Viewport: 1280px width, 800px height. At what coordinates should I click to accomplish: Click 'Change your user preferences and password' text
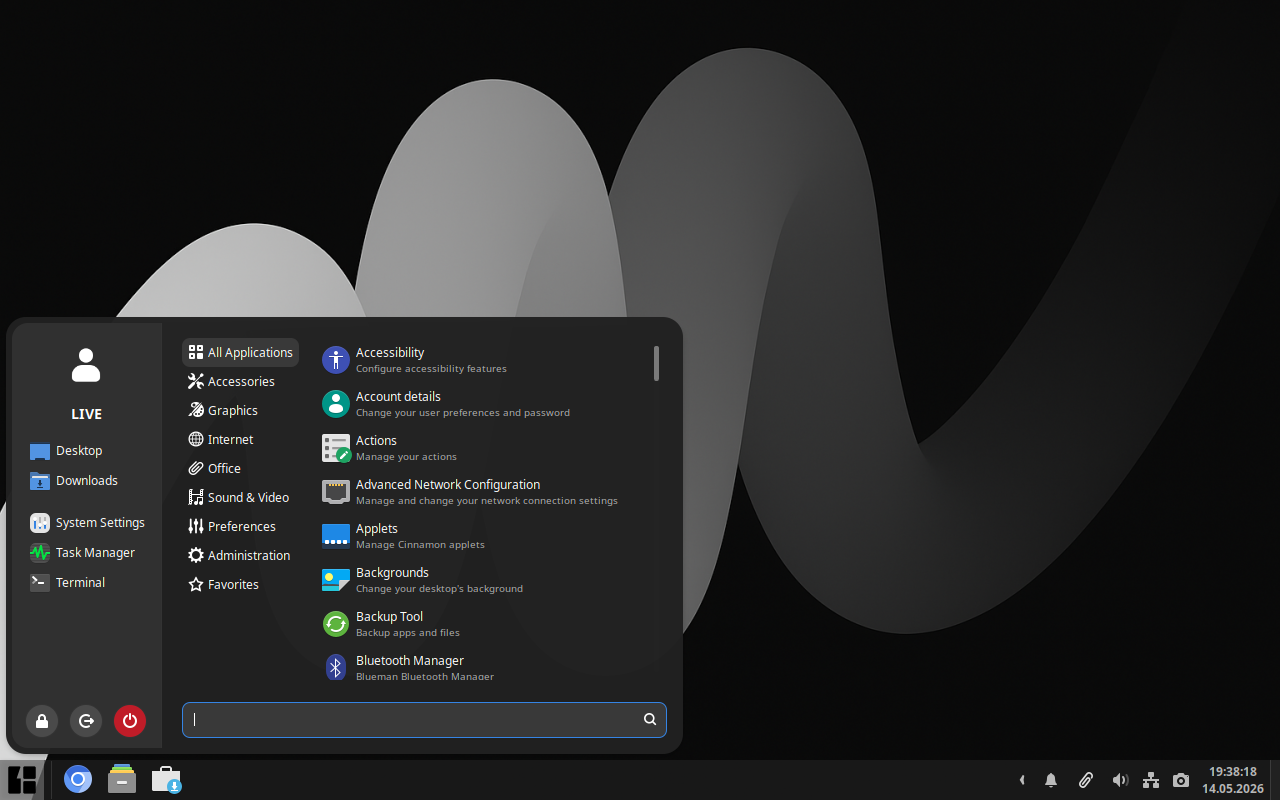point(463,413)
